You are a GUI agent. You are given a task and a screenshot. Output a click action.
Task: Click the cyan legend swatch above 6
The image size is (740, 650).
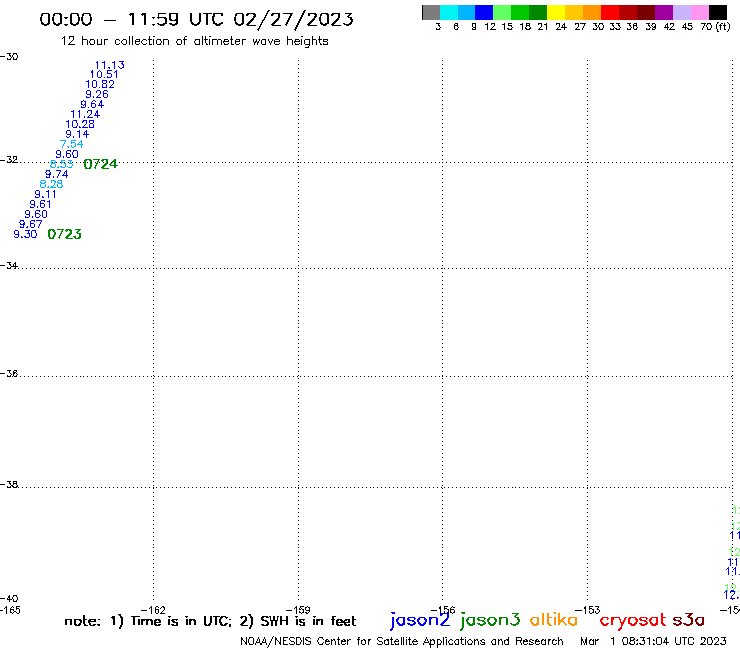coord(449,12)
